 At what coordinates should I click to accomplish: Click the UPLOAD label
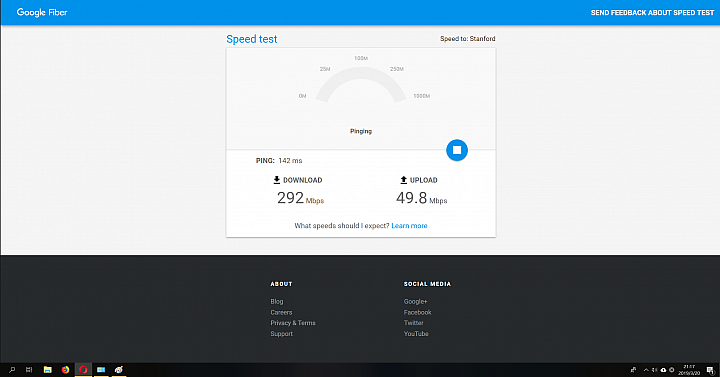tap(423, 180)
